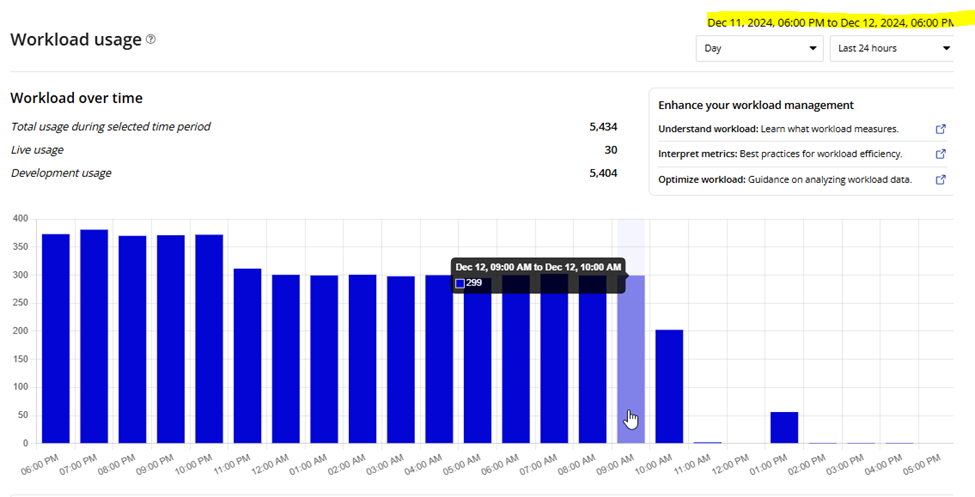Open the Last 24 hours range dropdown

[892, 48]
